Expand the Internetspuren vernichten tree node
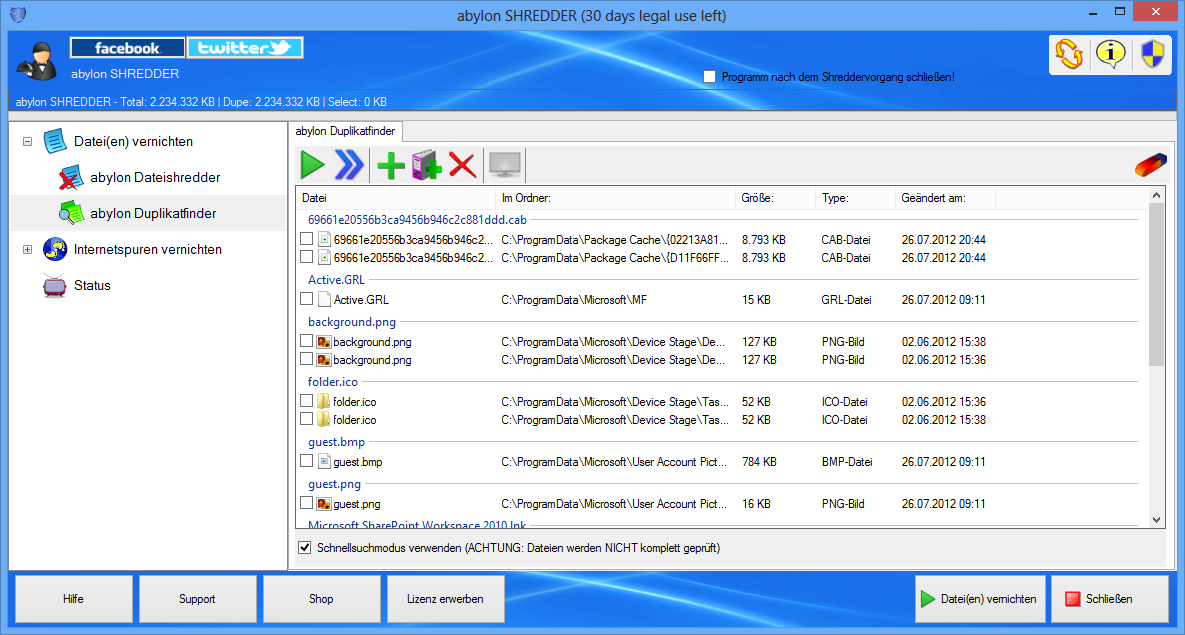 click(27, 249)
